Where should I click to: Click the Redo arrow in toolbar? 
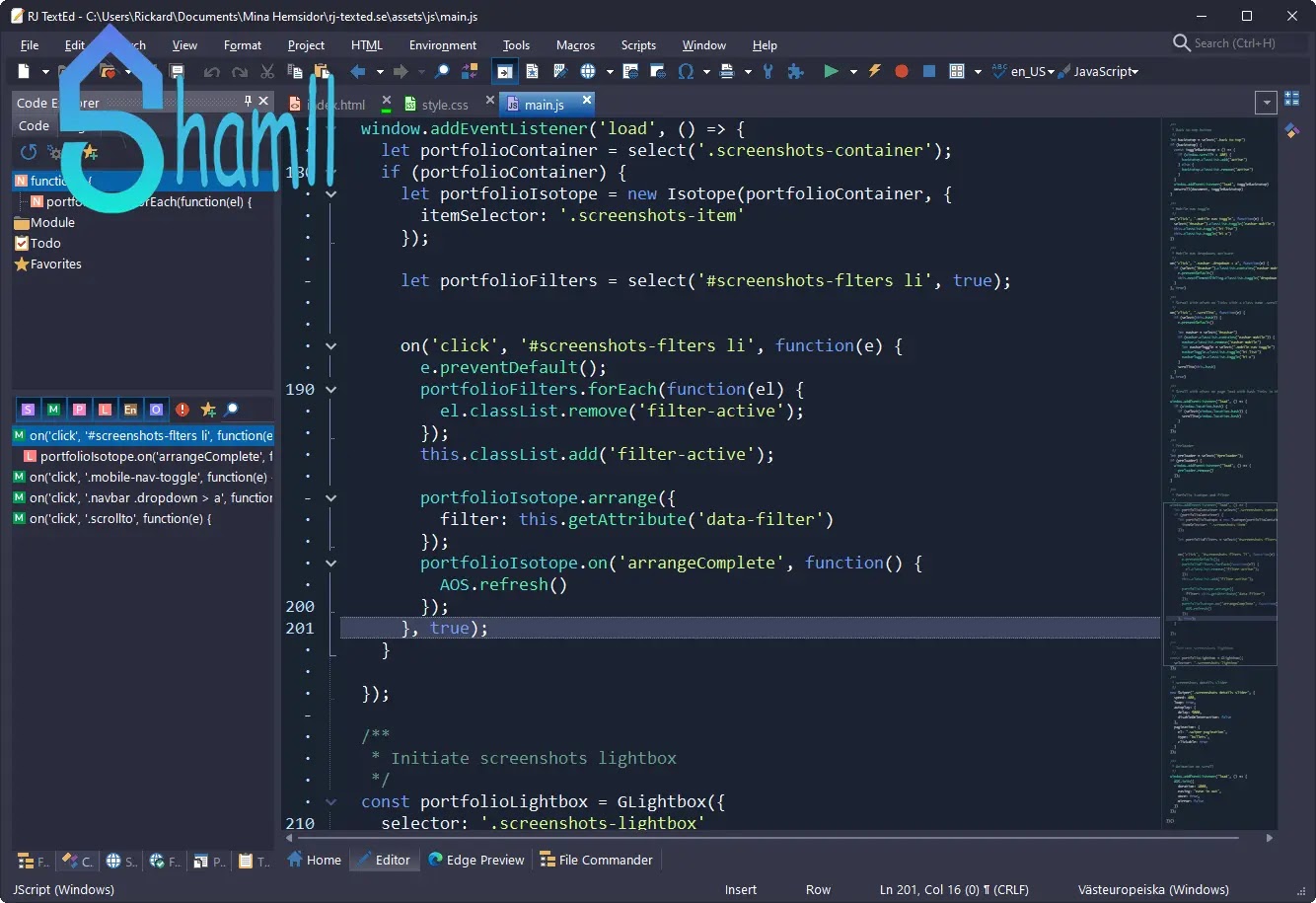pyautogui.click(x=239, y=71)
